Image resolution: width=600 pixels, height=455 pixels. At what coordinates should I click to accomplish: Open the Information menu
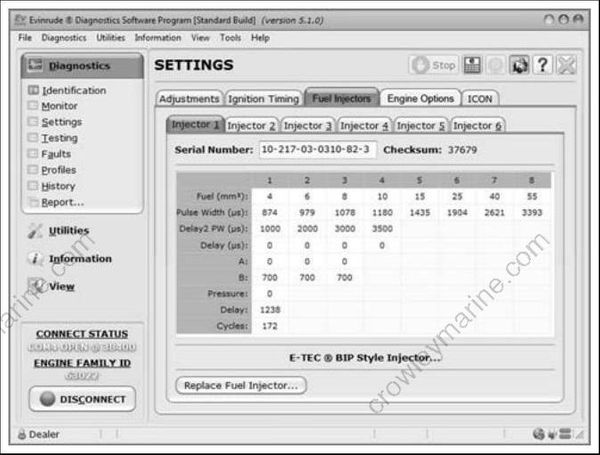click(x=158, y=38)
